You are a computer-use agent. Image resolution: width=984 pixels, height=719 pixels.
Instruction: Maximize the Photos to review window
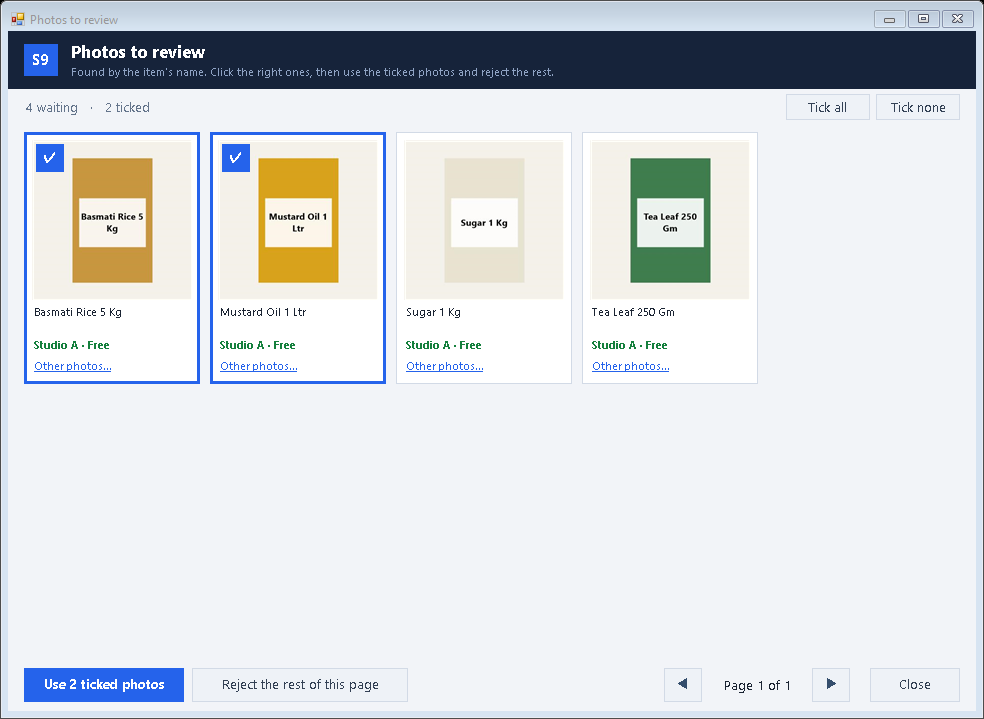(x=923, y=19)
